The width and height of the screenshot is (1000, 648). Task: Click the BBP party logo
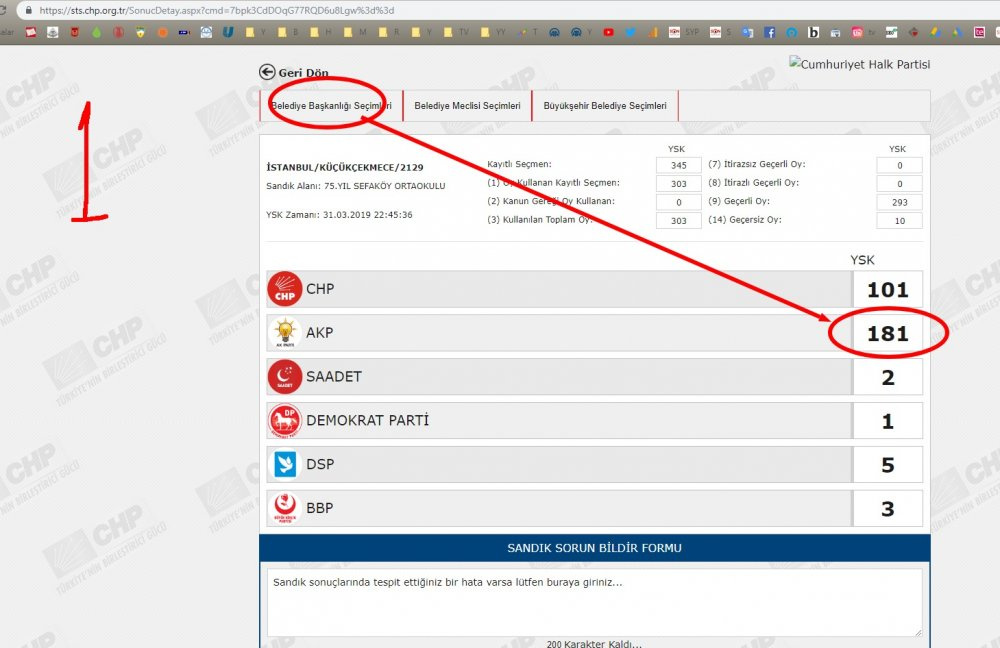click(284, 508)
